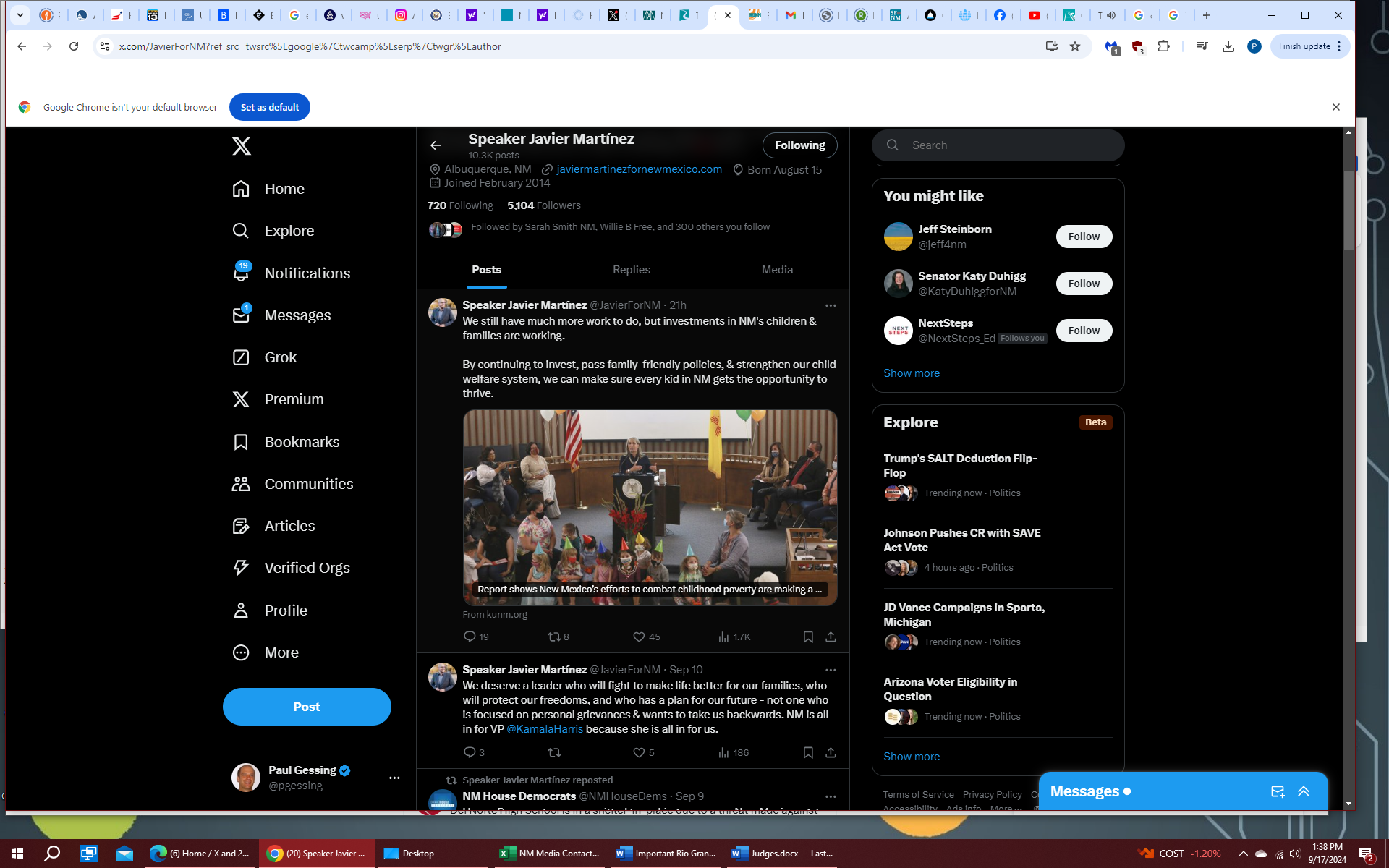This screenshot has width=1389, height=868.
Task: Expand the Messages drawer with double chevron
Action: click(1304, 791)
